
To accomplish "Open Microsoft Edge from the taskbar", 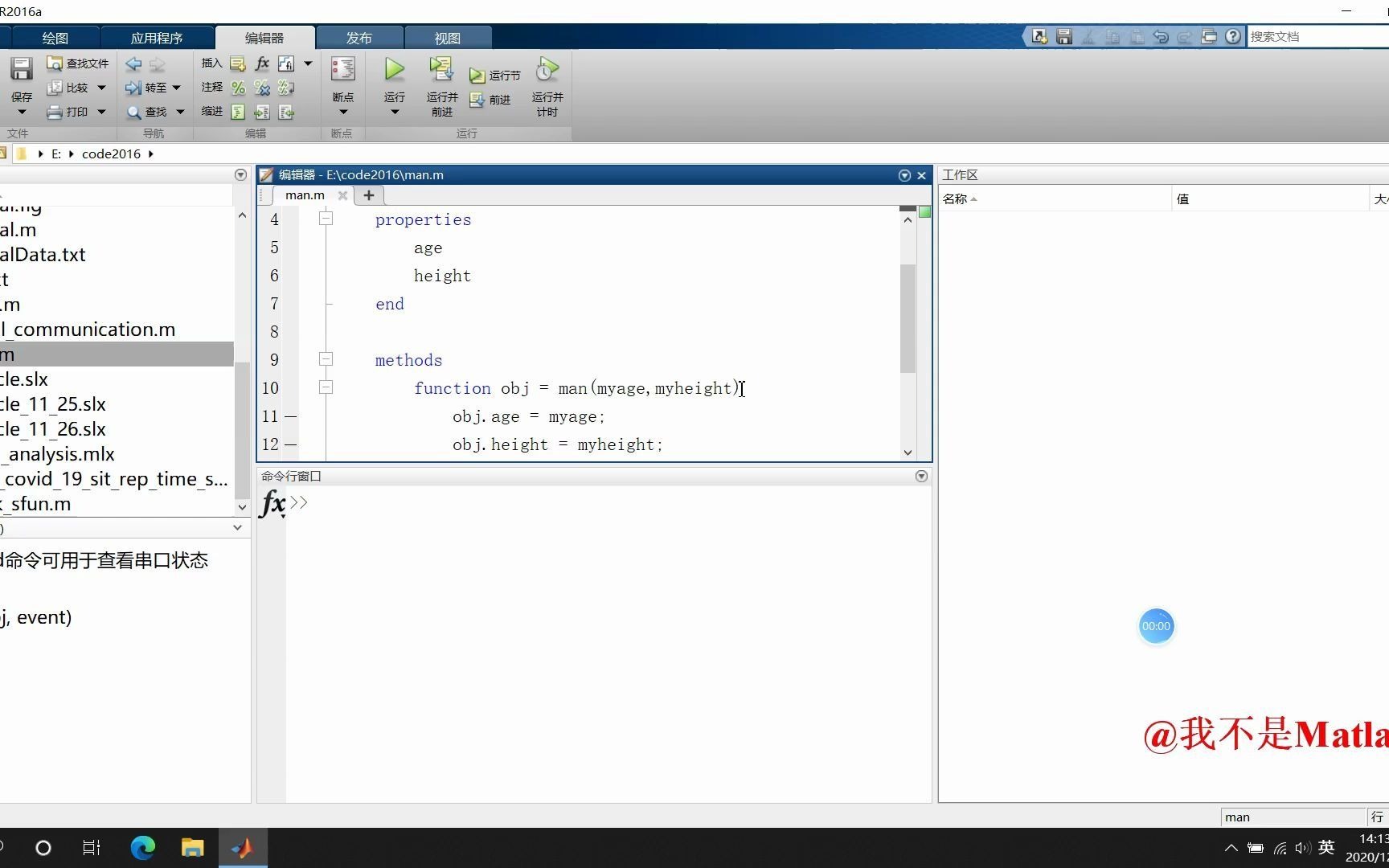I will click(143, 847).
